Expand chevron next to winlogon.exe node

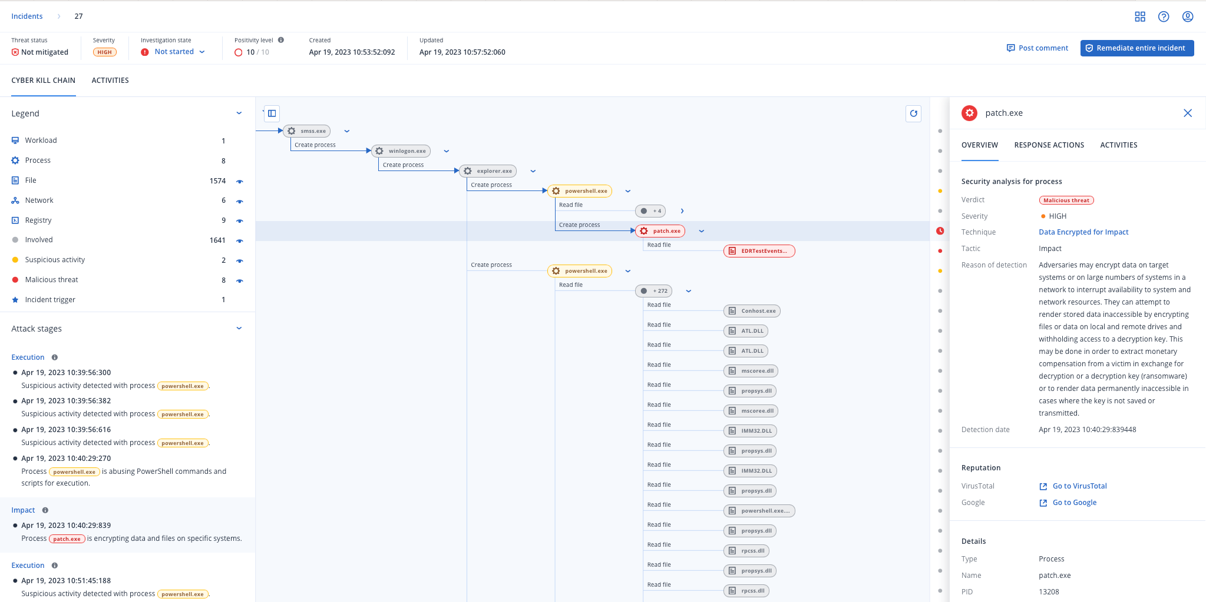pyautogui.click(x=446, y=151)
